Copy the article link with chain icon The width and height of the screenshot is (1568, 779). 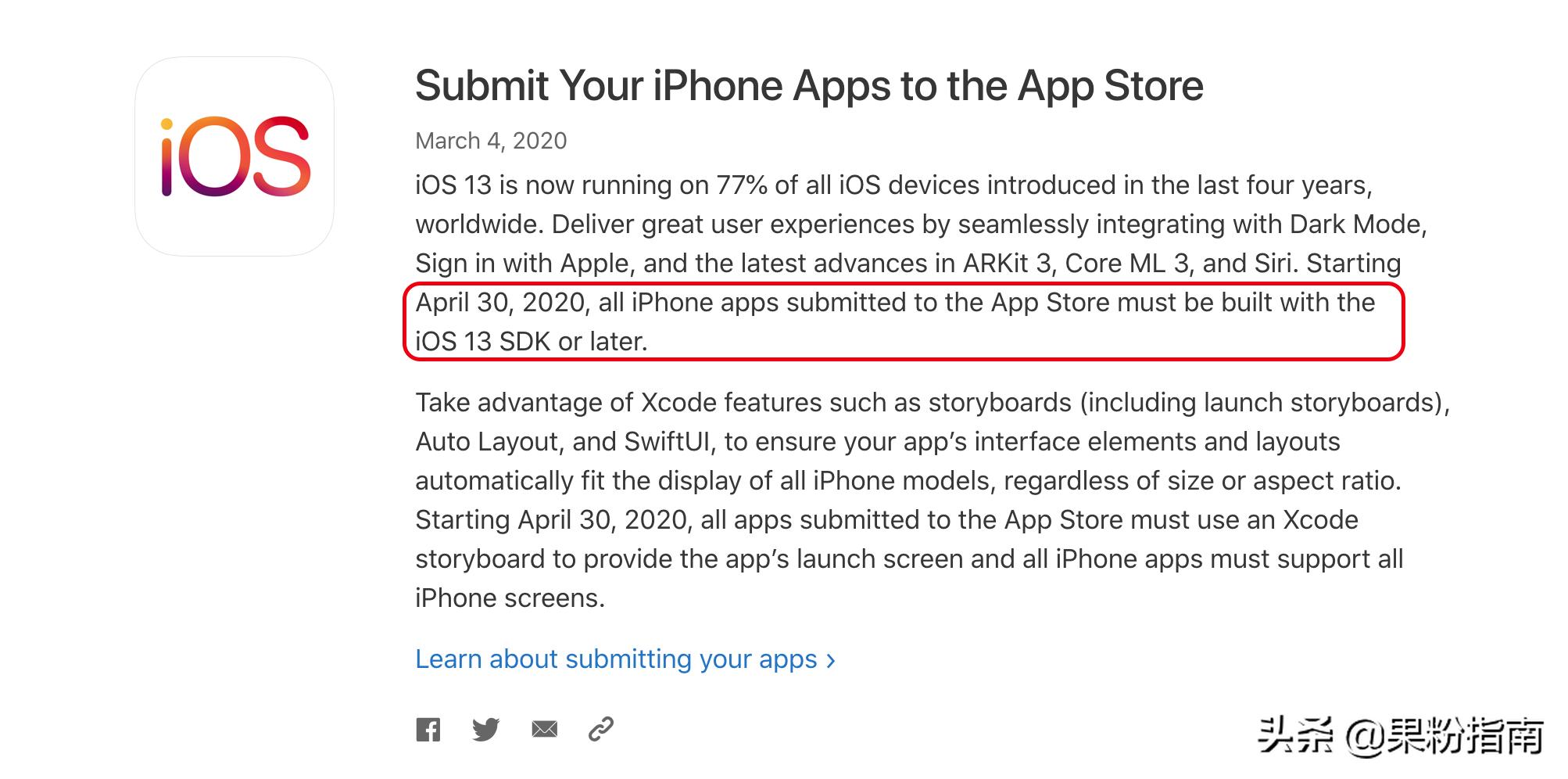point(601,729)
